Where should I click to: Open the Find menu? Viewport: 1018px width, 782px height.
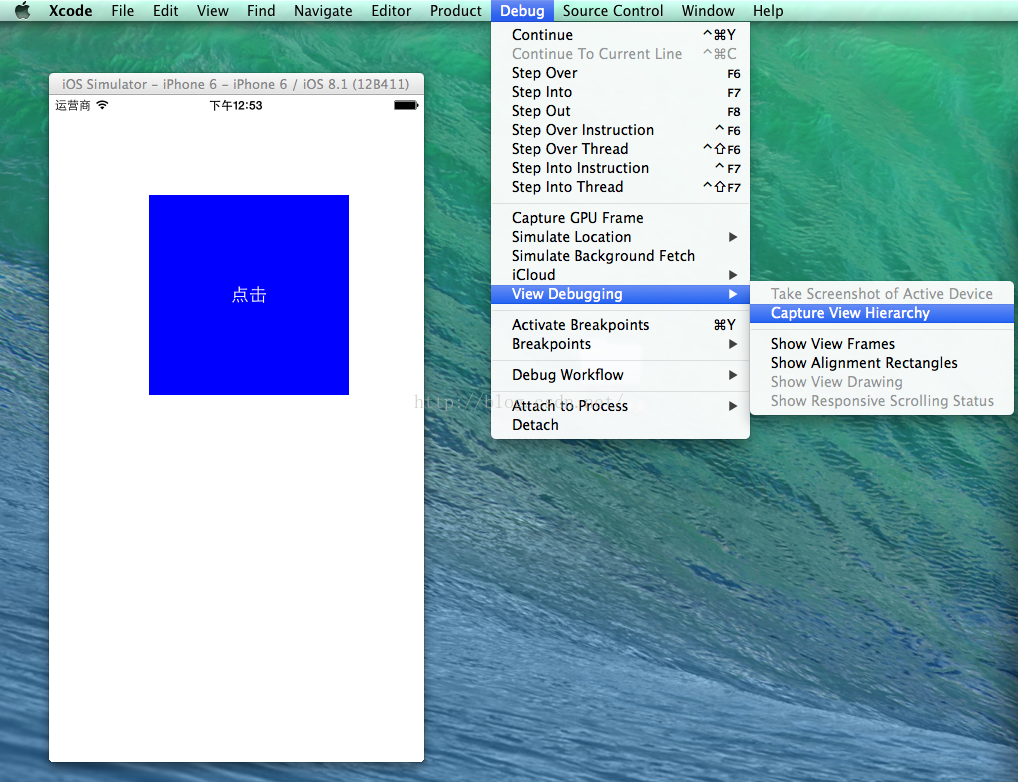tap(261, 10)
